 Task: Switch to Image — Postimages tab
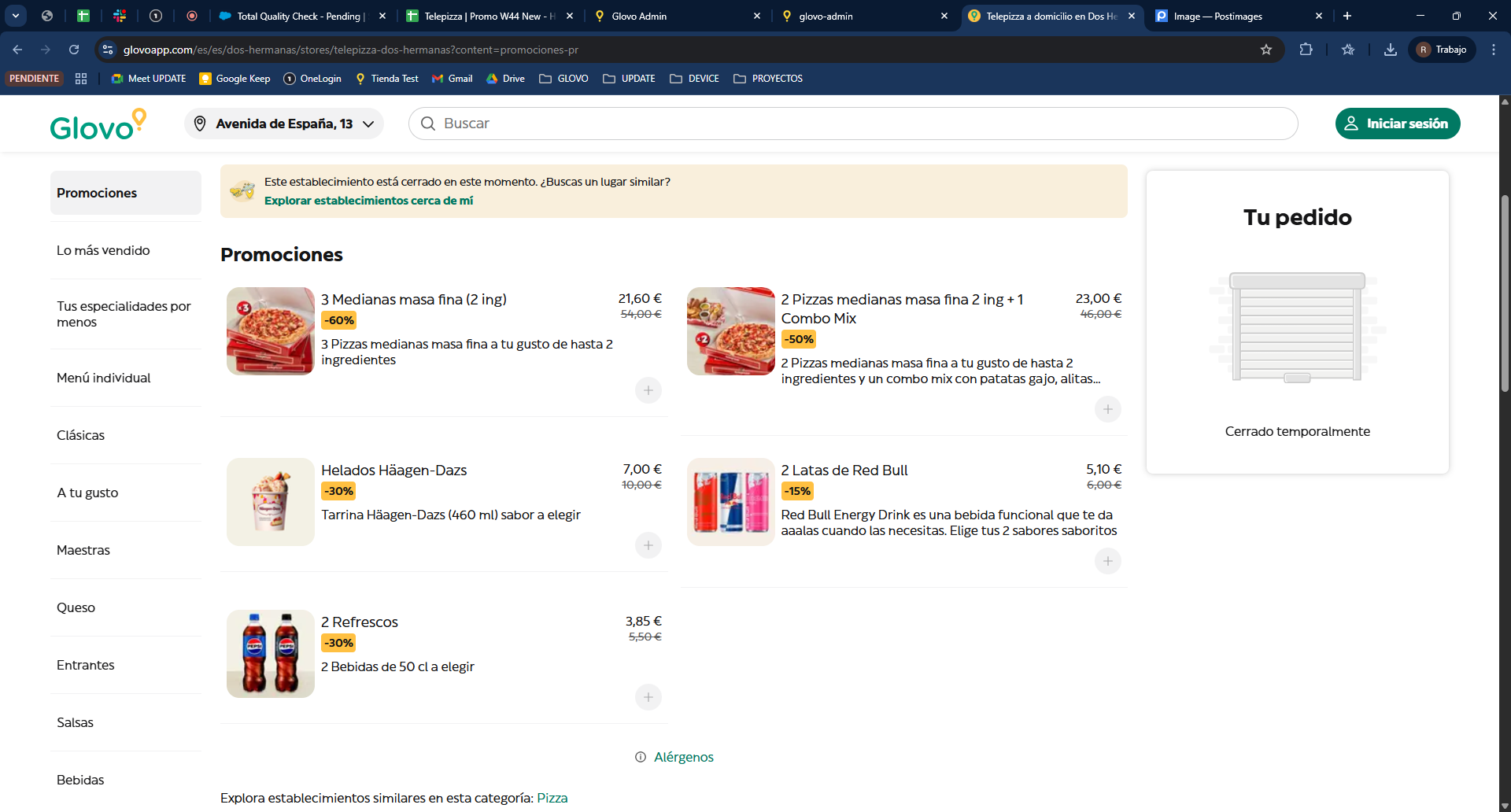click(x=1239, y=16)
